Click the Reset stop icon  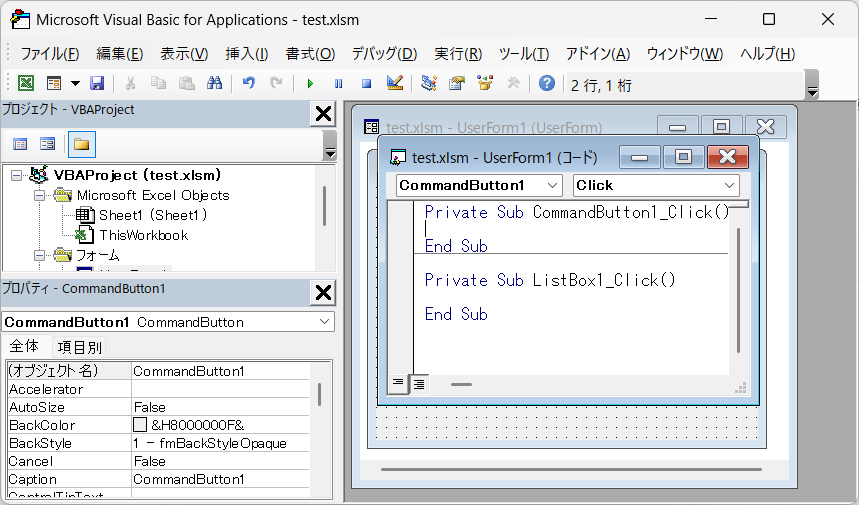coord(366,83)
